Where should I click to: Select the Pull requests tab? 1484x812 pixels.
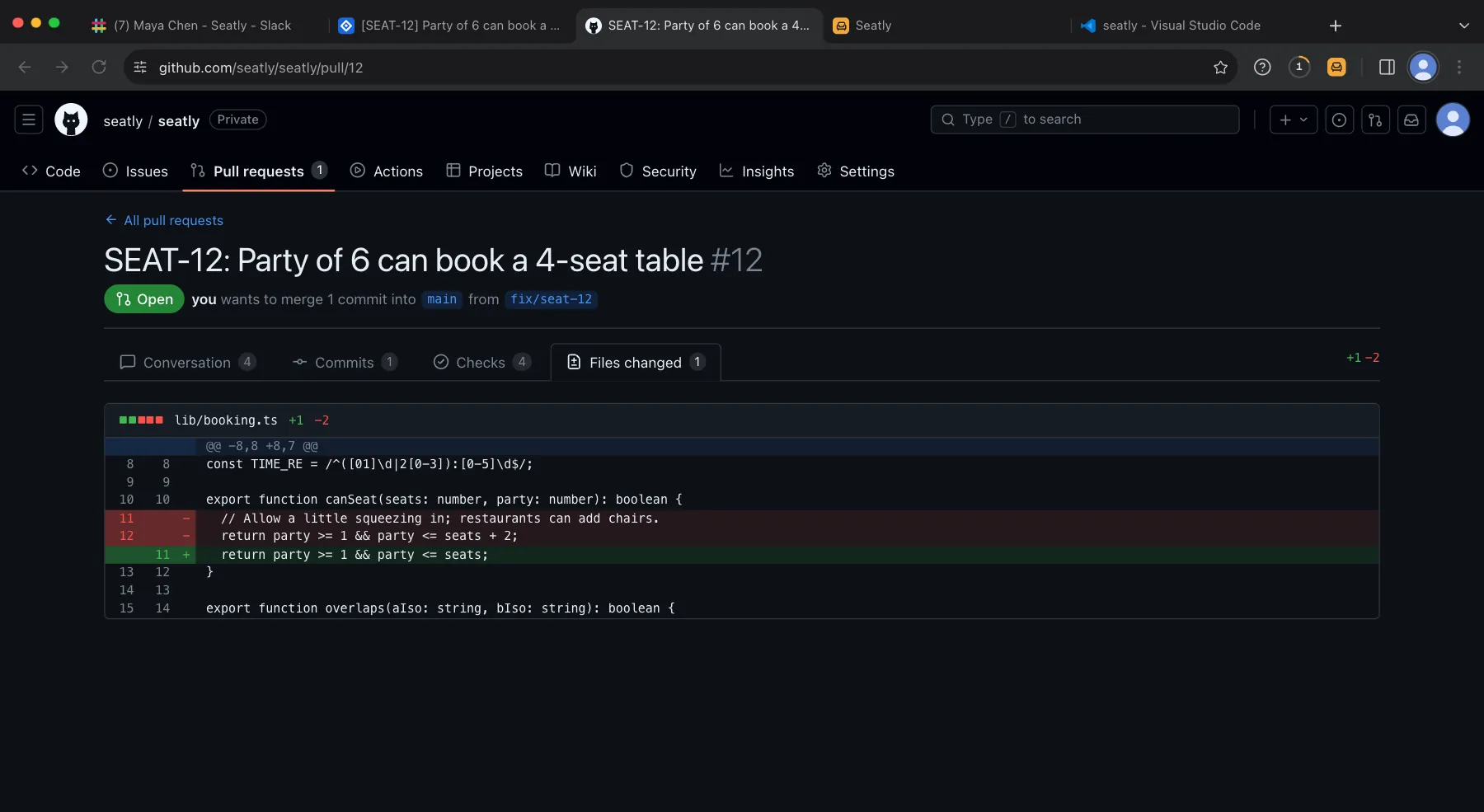click(258, 171)
